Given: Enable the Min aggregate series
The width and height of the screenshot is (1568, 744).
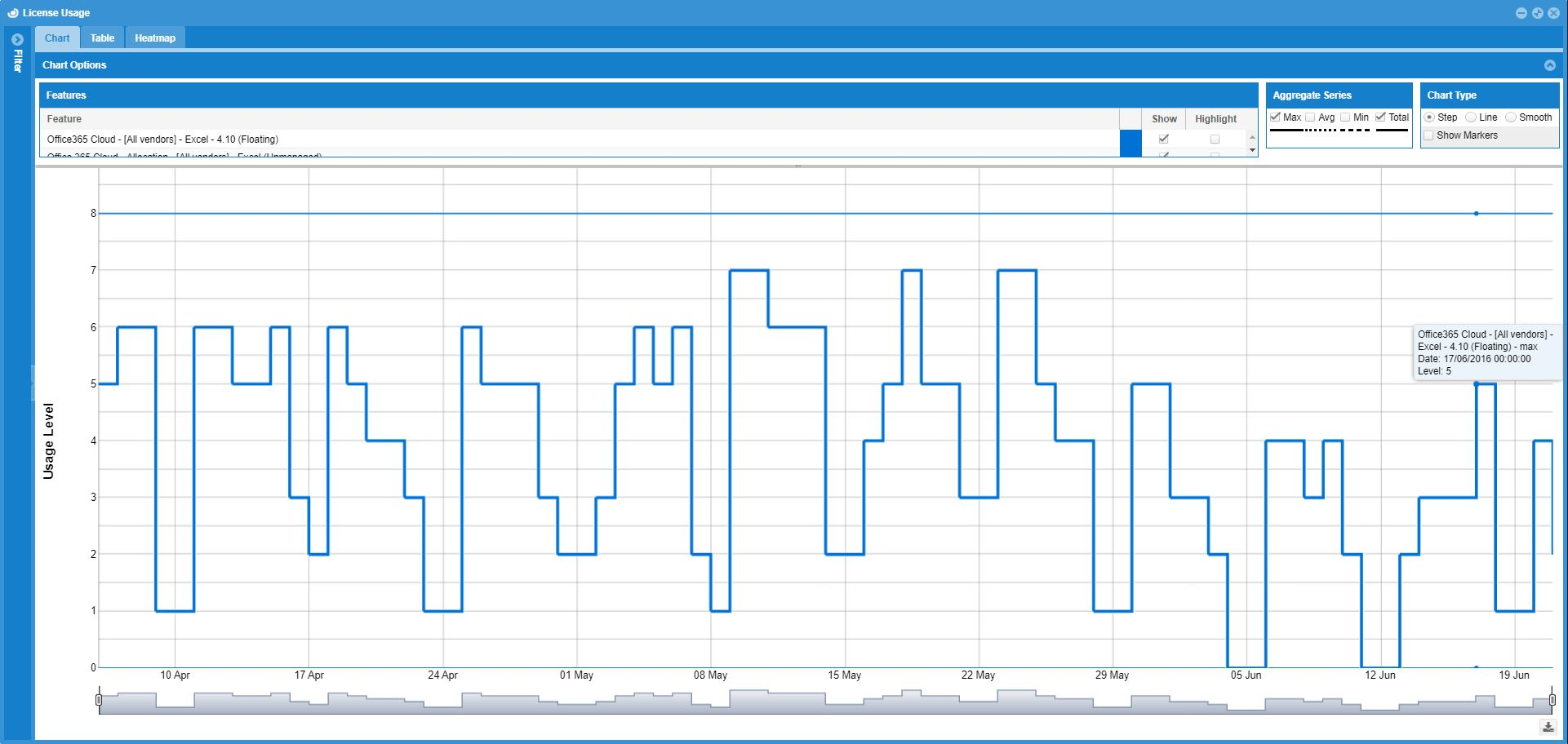Looking at the screenshot, I should click(1345, 117).
